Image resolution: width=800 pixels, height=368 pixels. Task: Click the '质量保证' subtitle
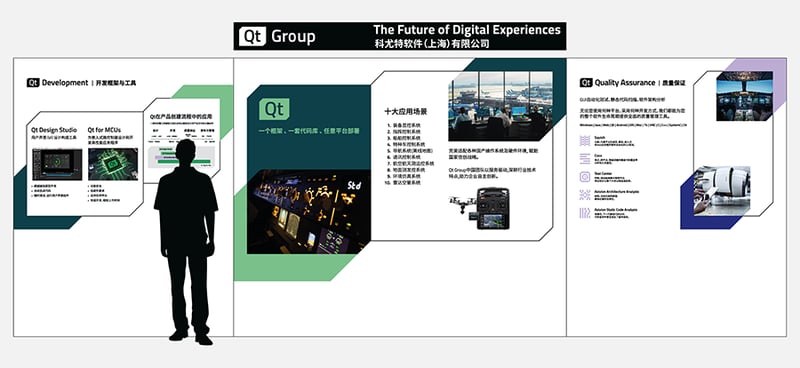674,83
